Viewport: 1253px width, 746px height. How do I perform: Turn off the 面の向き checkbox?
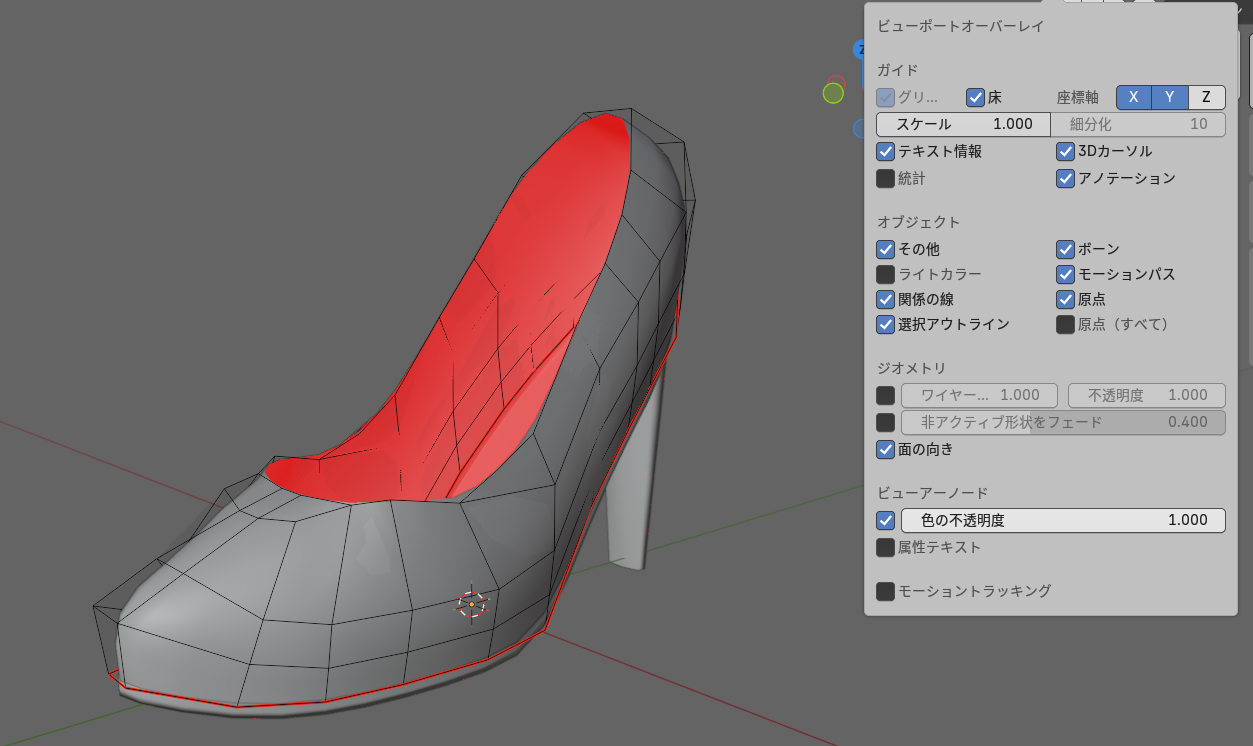click(x=885, y=449)
